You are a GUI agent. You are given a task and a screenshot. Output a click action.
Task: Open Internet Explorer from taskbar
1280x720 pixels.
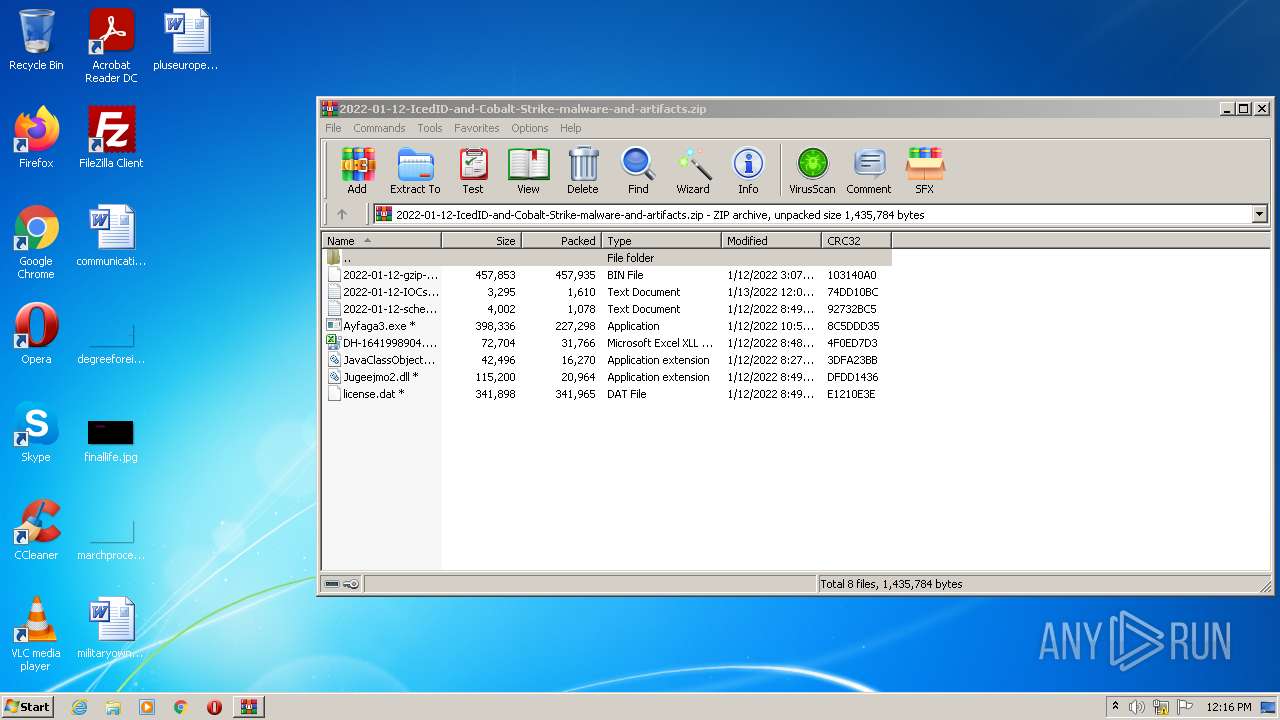tap(79, 707)
